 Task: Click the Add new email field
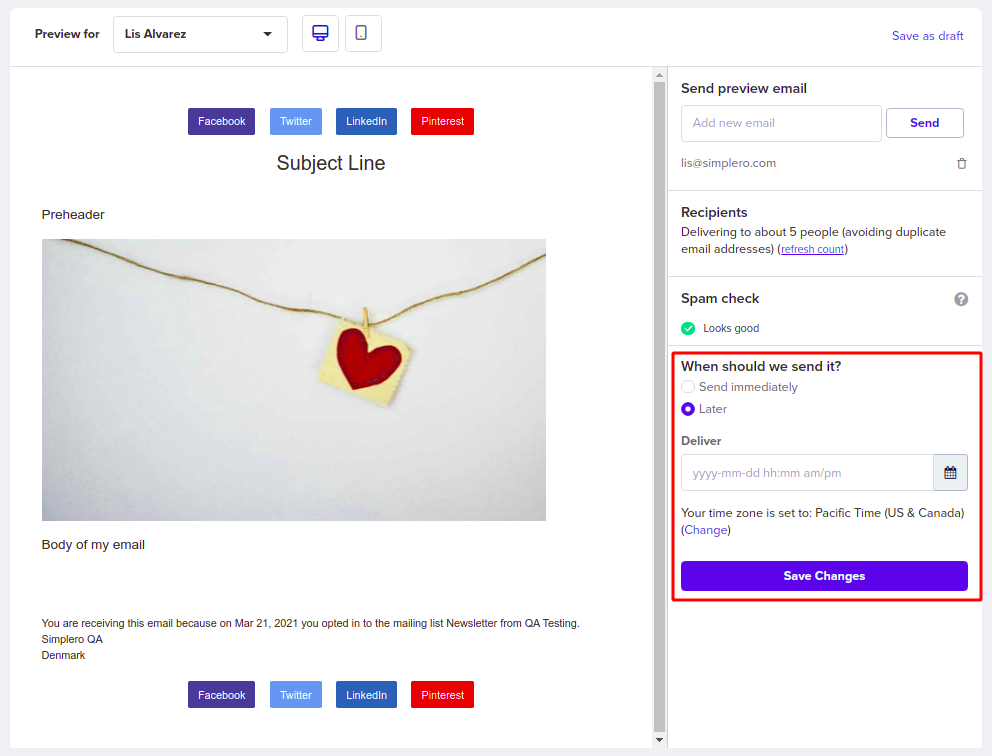781,123
